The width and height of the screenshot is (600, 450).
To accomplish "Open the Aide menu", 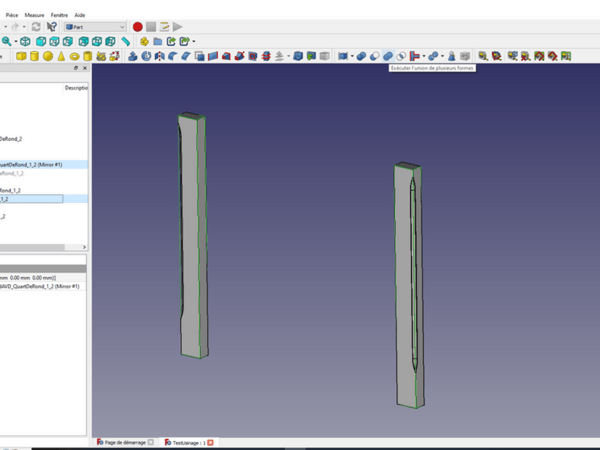I will pyautogui.click(x=80, y=16).
